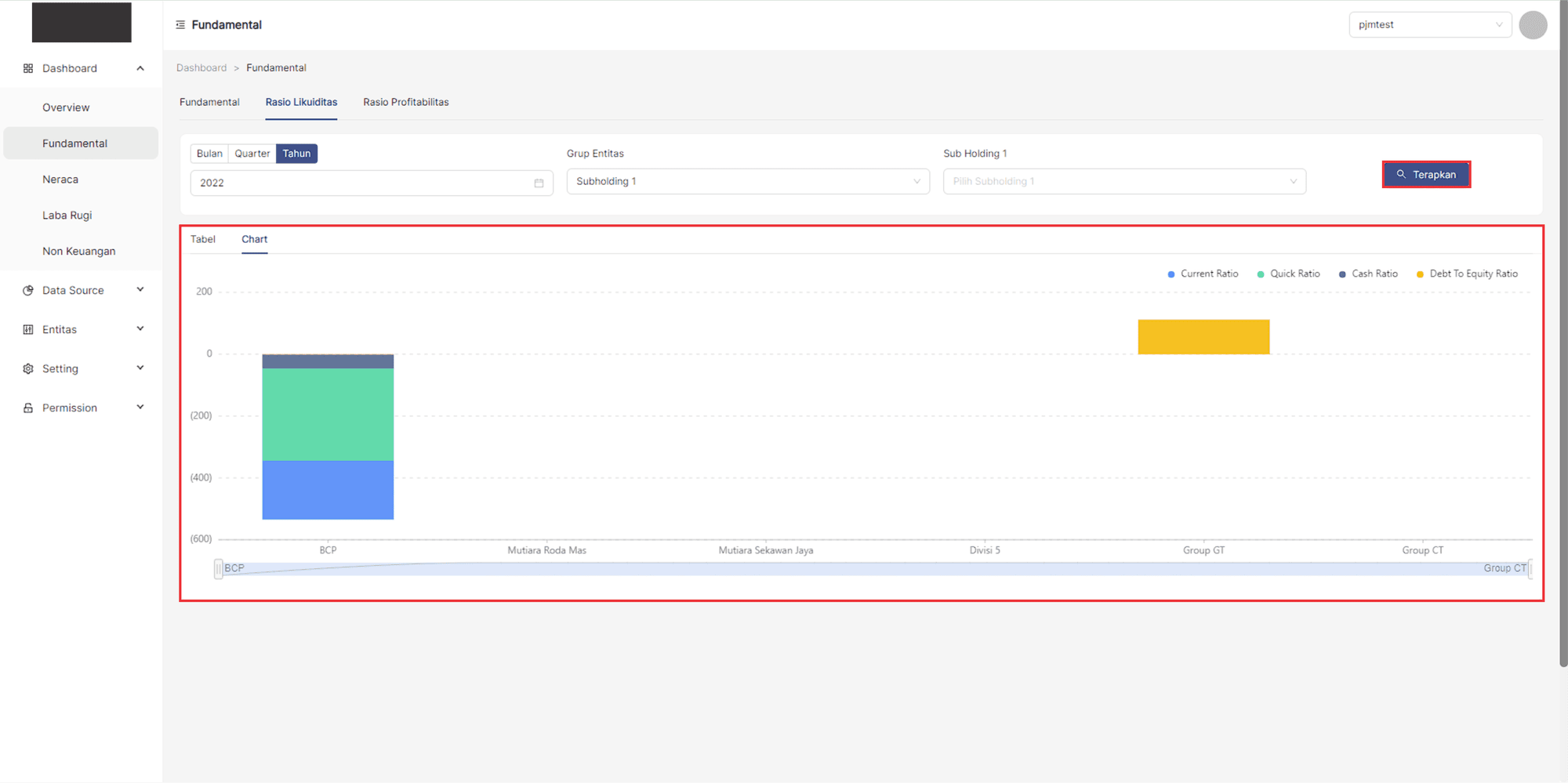Viewport: 1568px width, 783px height.
Task: Click the Data Source pie icon
Action: tap(28, 290)
